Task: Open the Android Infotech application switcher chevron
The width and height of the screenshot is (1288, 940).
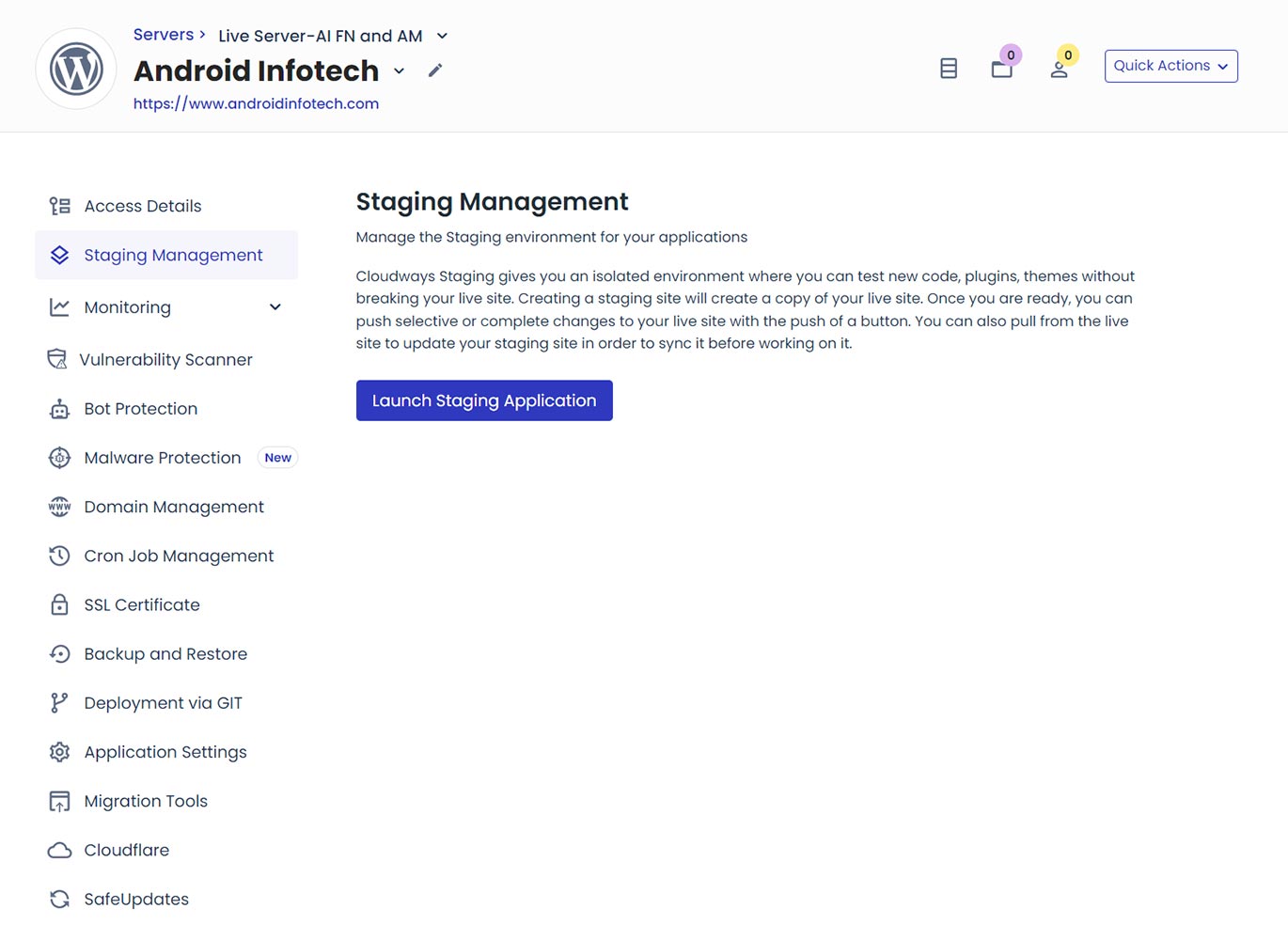Action: point(399,70)
